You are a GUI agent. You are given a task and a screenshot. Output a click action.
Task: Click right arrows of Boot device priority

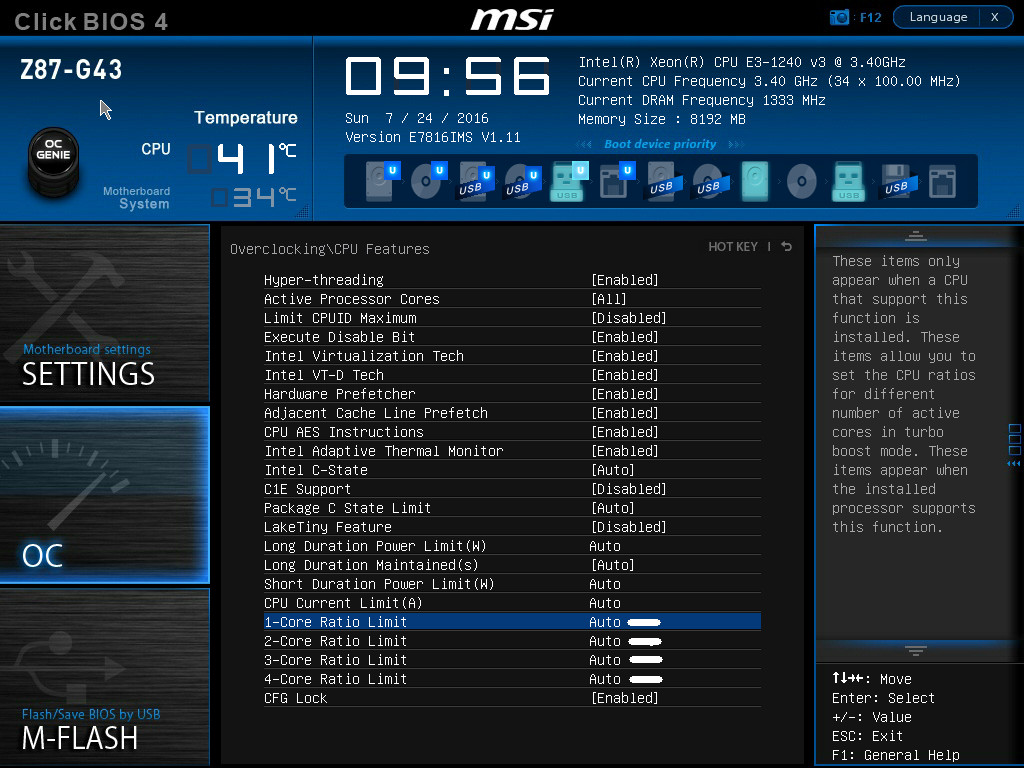click(736, 144)
